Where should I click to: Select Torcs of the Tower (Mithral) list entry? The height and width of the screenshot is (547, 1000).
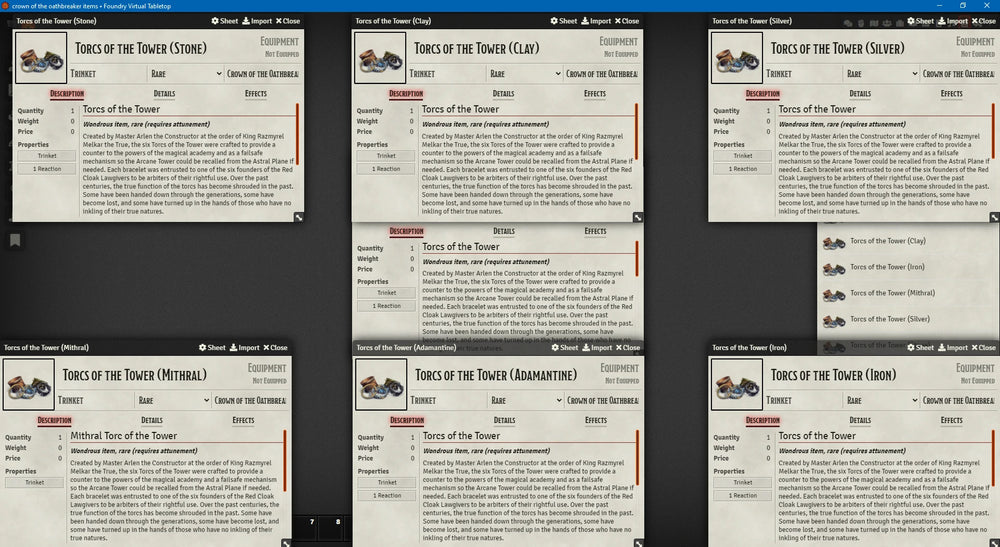pyautogui.click(x=892, y=293)
